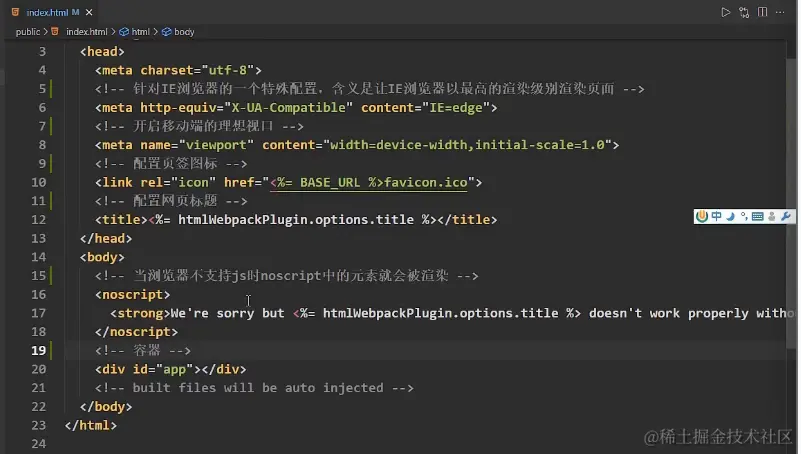
Task: Click the closing noscript tag
Action: coord(136,332)
